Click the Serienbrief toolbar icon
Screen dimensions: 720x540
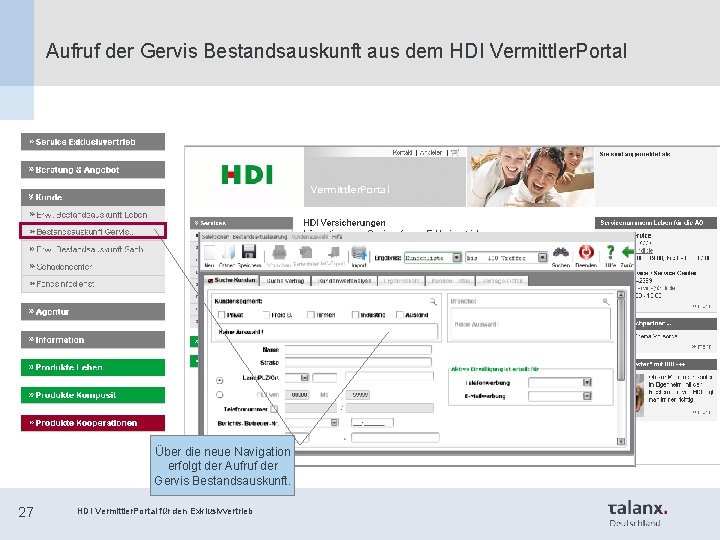pyautogui.click(x=305, y=253)
